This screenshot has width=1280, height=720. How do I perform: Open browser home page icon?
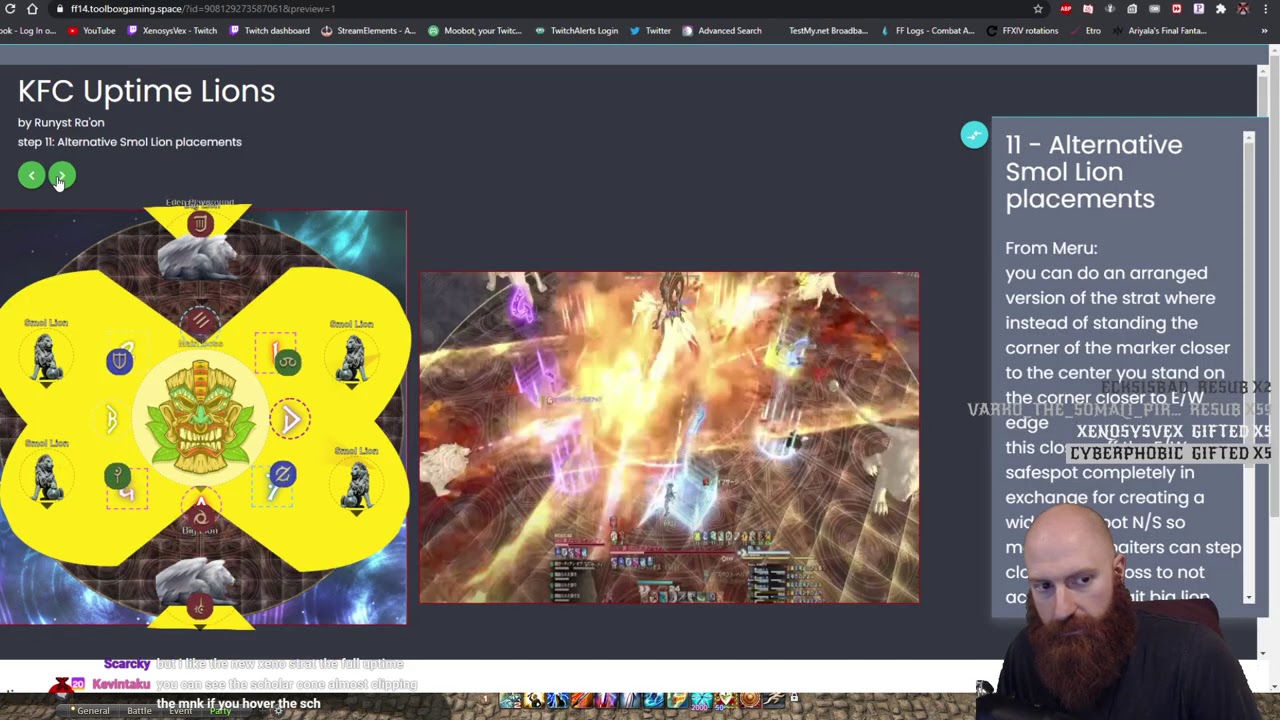click(32, 9)
